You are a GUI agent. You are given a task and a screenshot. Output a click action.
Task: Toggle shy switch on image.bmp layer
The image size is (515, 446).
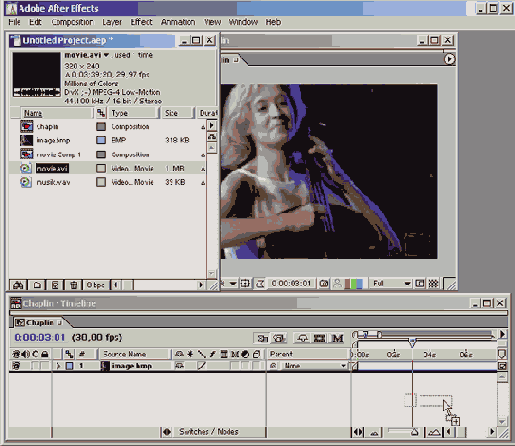[x=179, y=366]
